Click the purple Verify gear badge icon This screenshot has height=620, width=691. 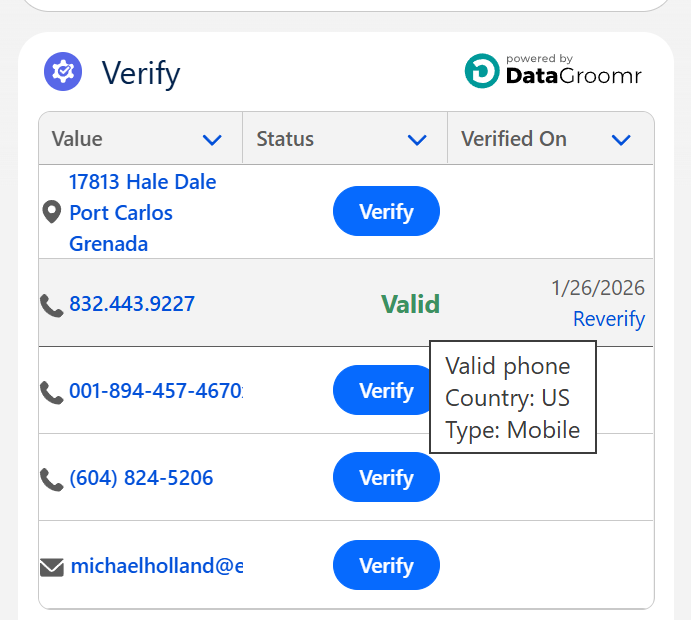63,71
